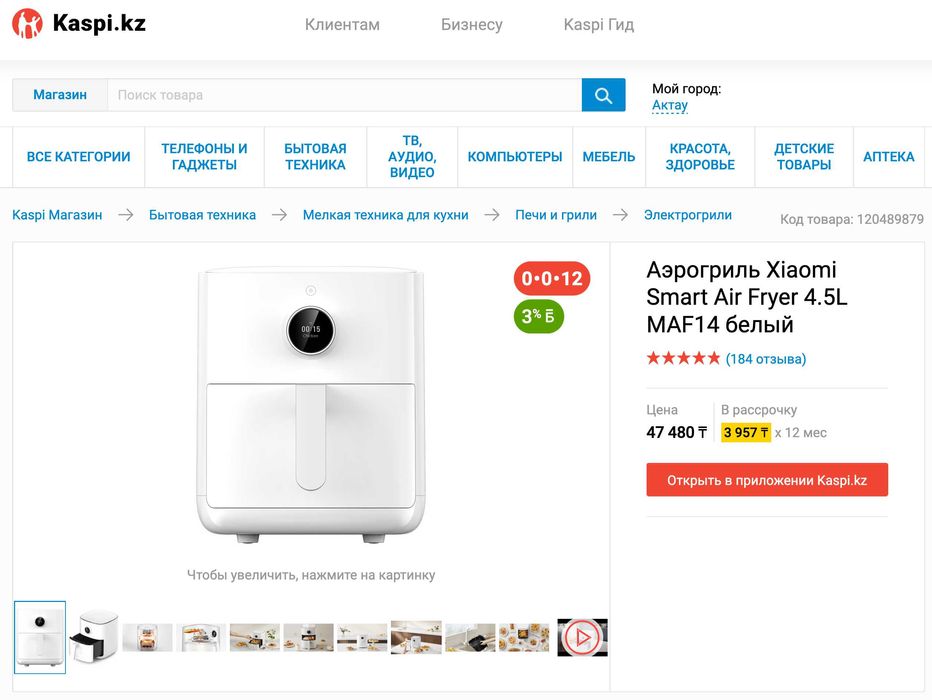Click Открыть в приложении Kaspi.kz button
Viewport: 932px width, 700px height.
(767, 480)
